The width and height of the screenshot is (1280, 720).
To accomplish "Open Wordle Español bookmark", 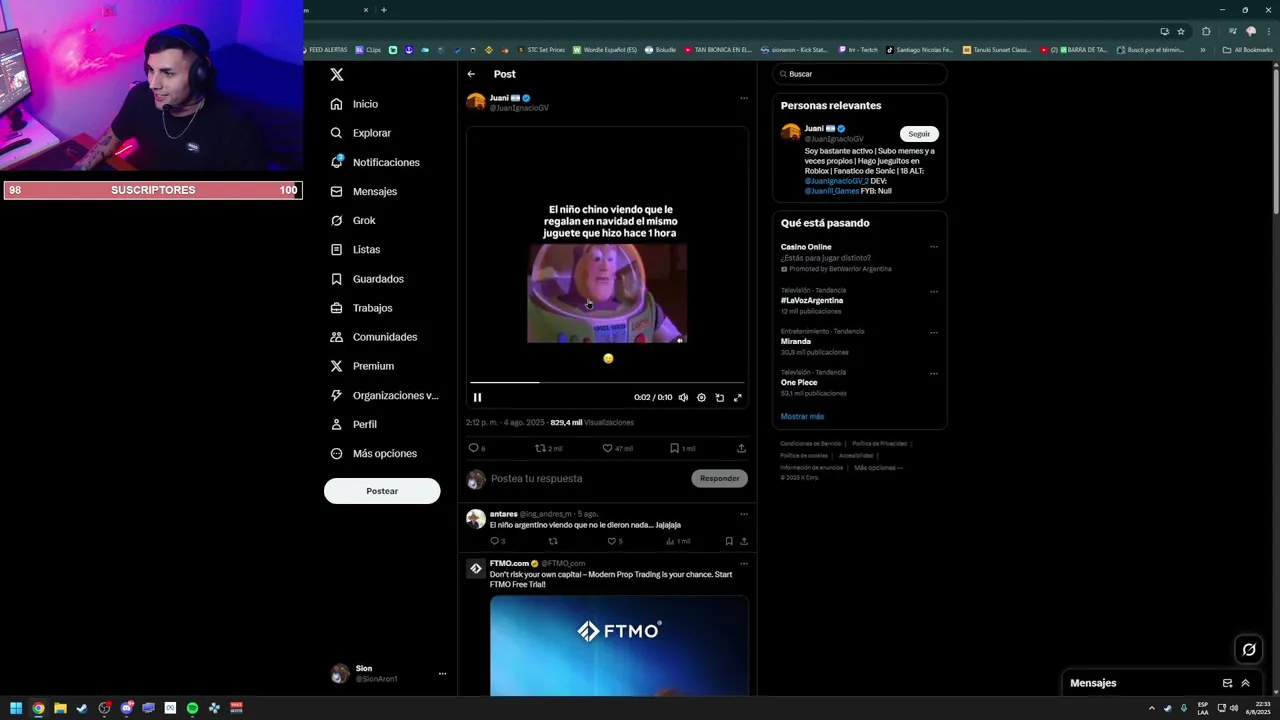I will pos(605,50).
